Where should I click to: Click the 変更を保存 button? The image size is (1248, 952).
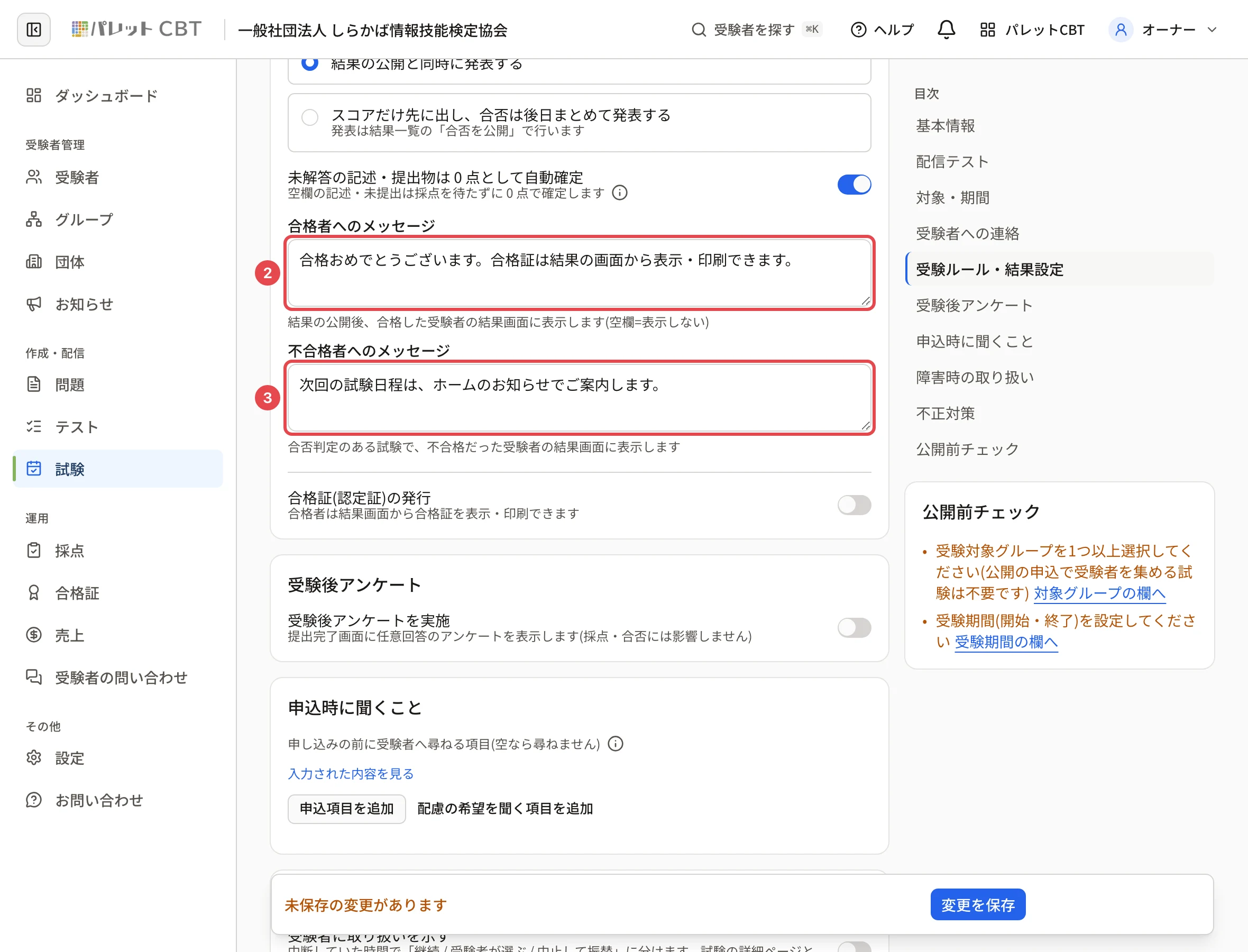978,905
